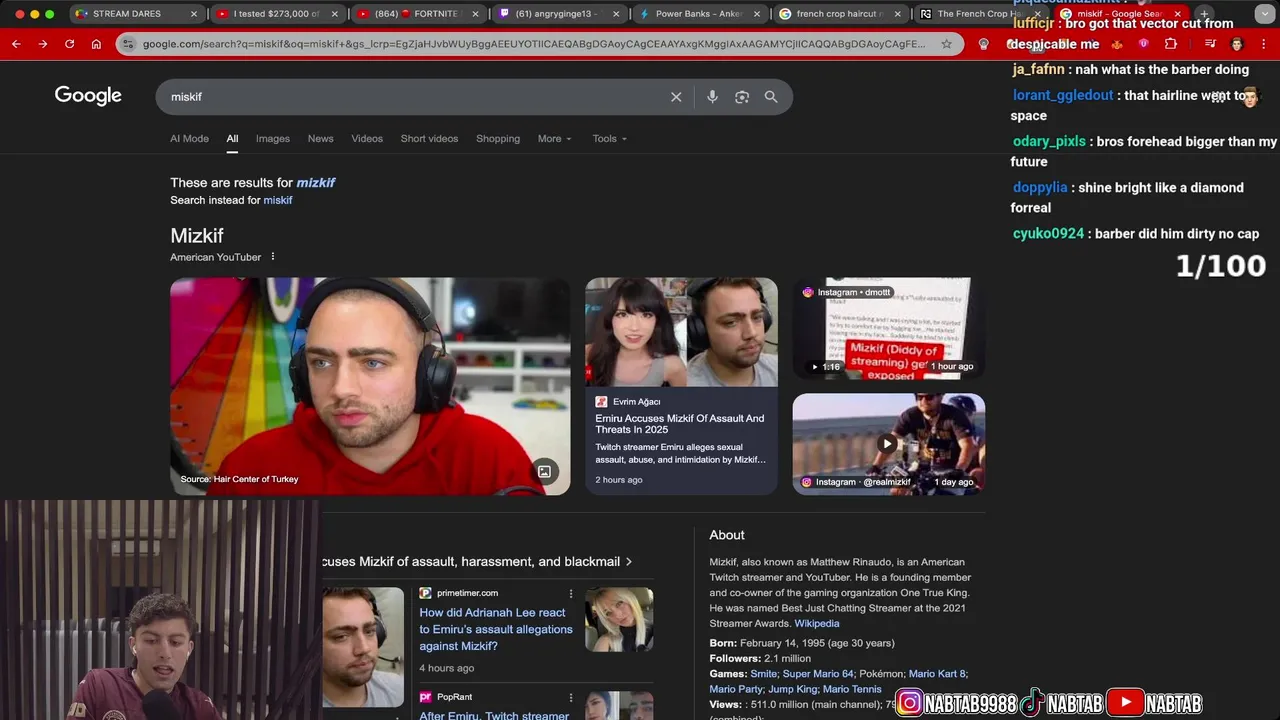Open the Jump King game link
1280x720 pixels.
792,689
